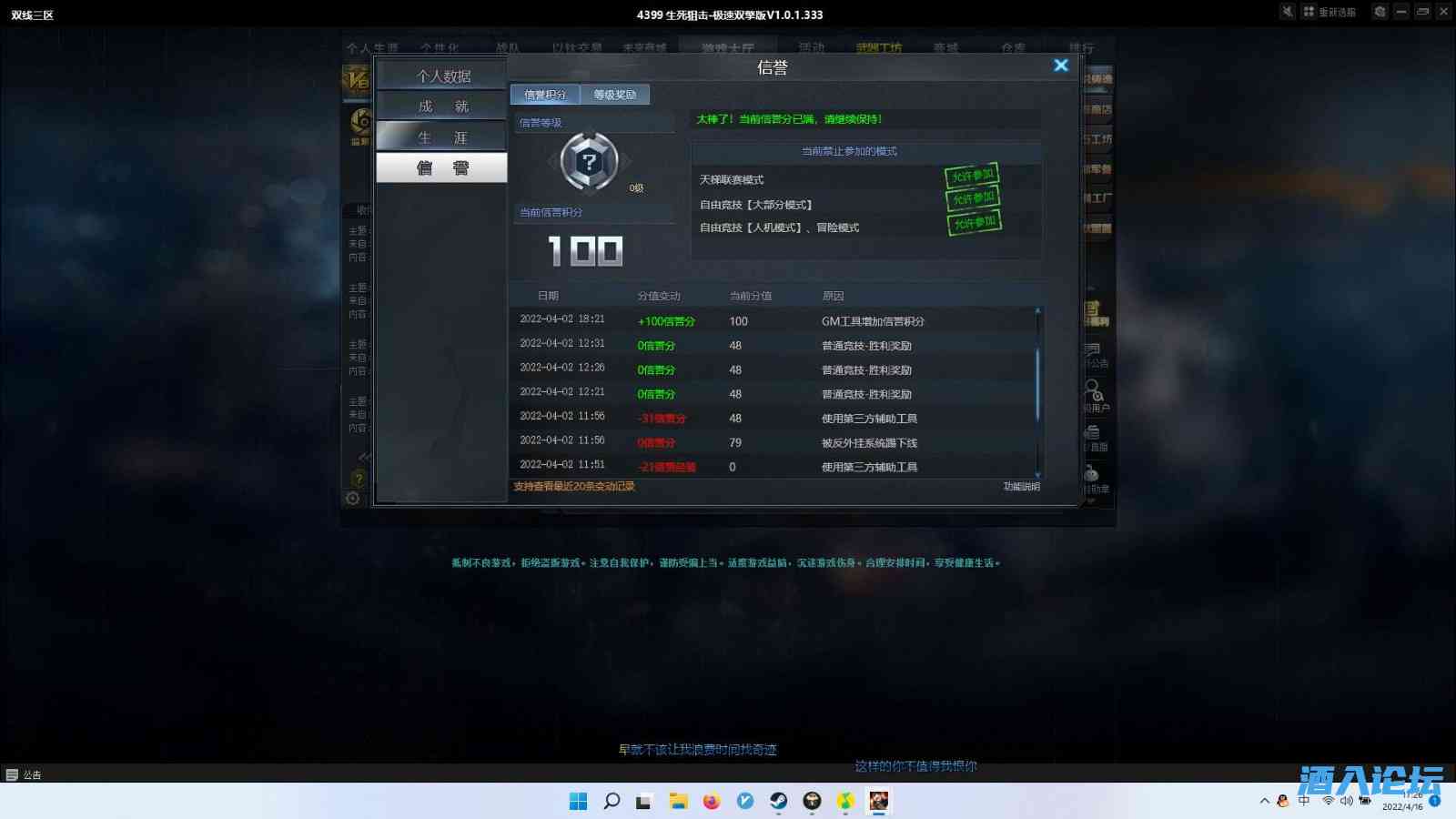The height and width of the screenshot is (819, 1456).
Task: Open Task View on the taskbar
Action: coord(644,801)
